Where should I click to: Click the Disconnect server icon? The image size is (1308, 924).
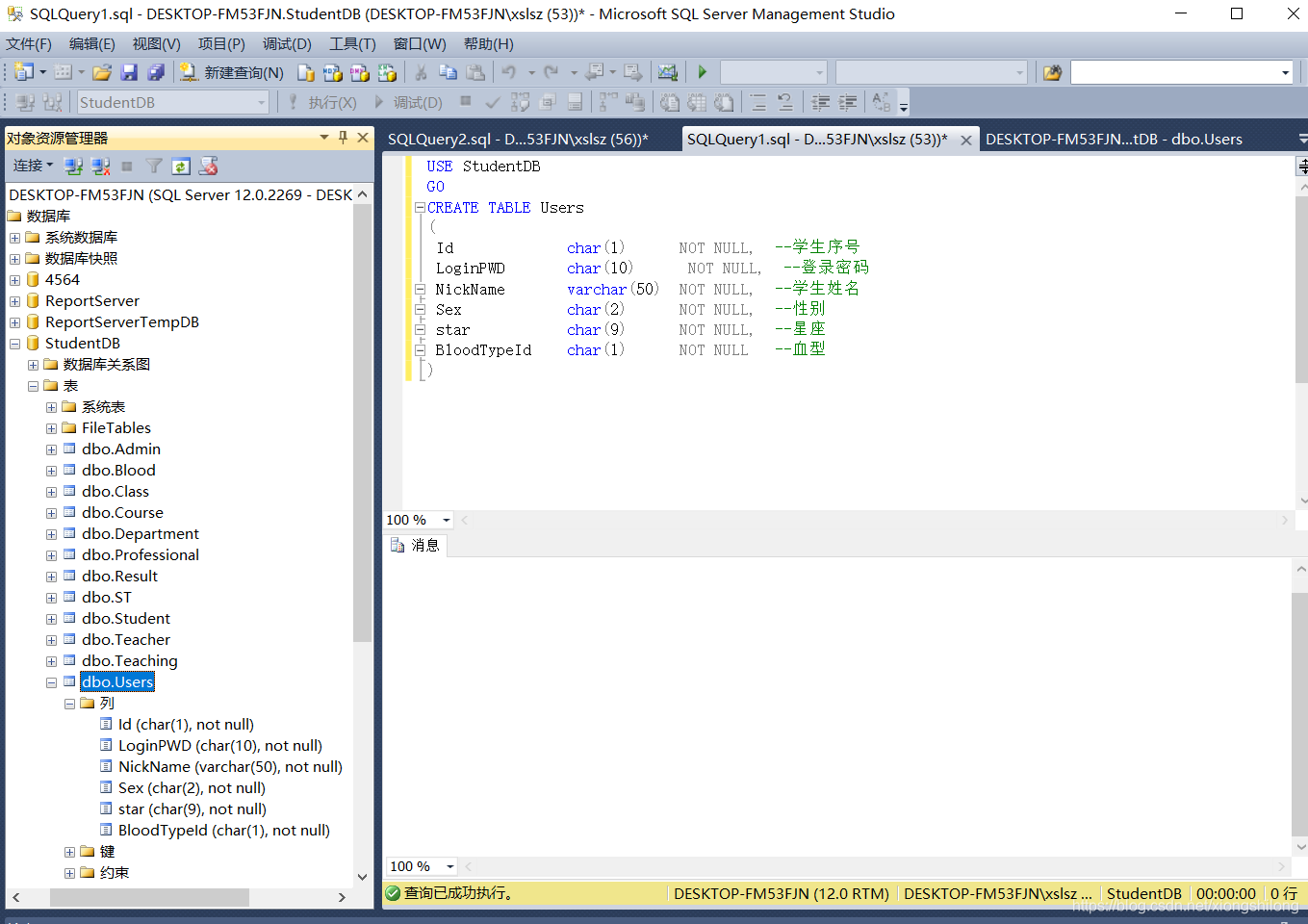pos(100,166)
